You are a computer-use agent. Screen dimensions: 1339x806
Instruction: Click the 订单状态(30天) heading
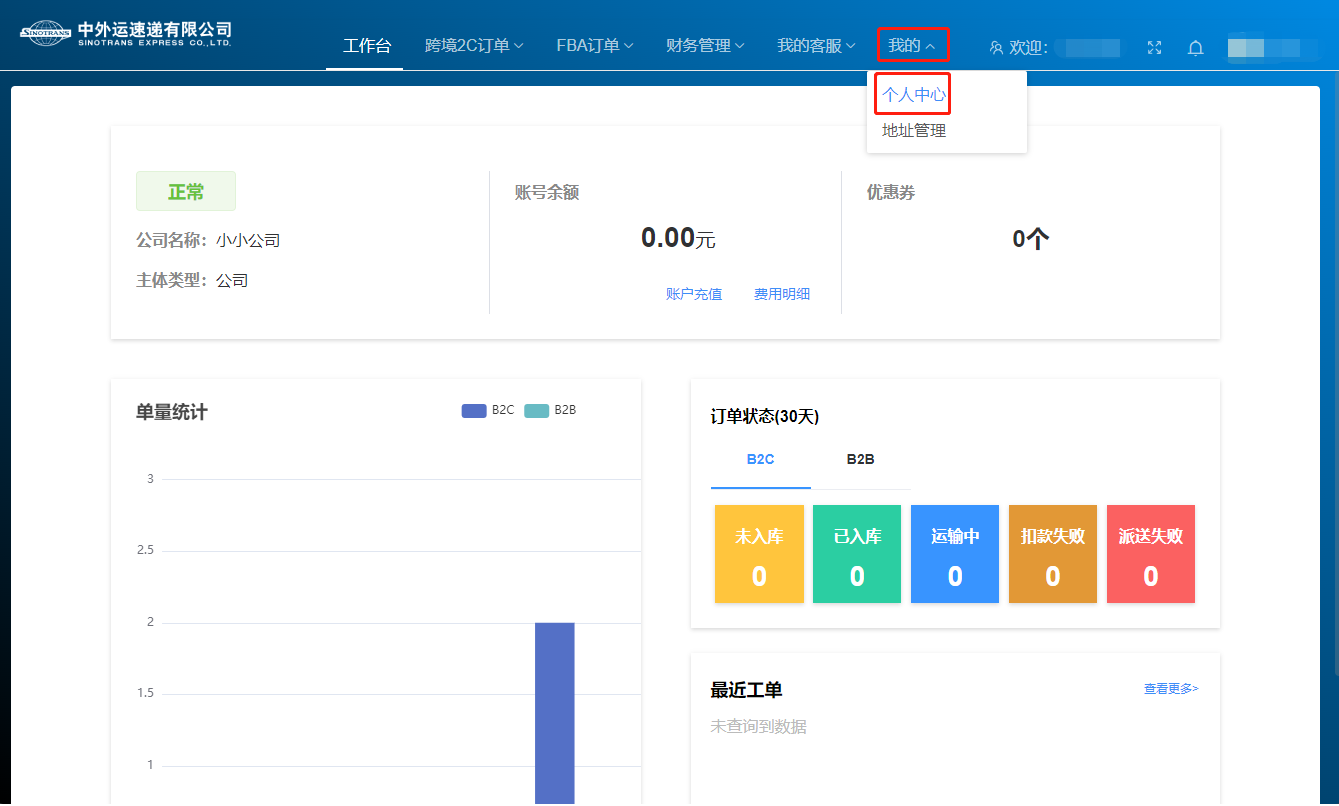[765, 417]
